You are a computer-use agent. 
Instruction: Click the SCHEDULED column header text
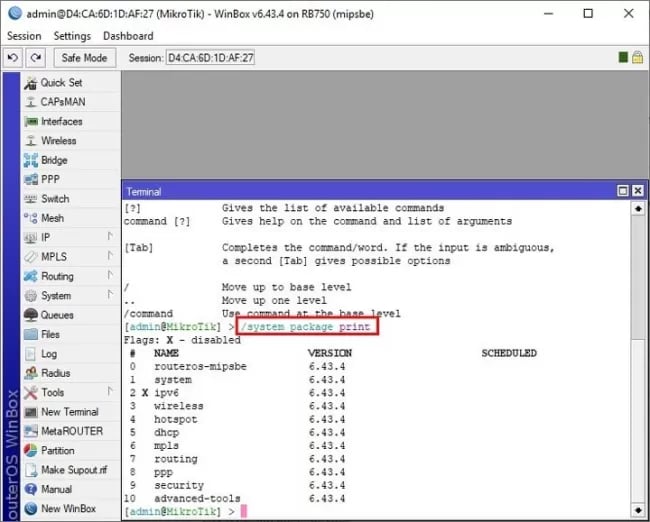click(x=509, y=353)
